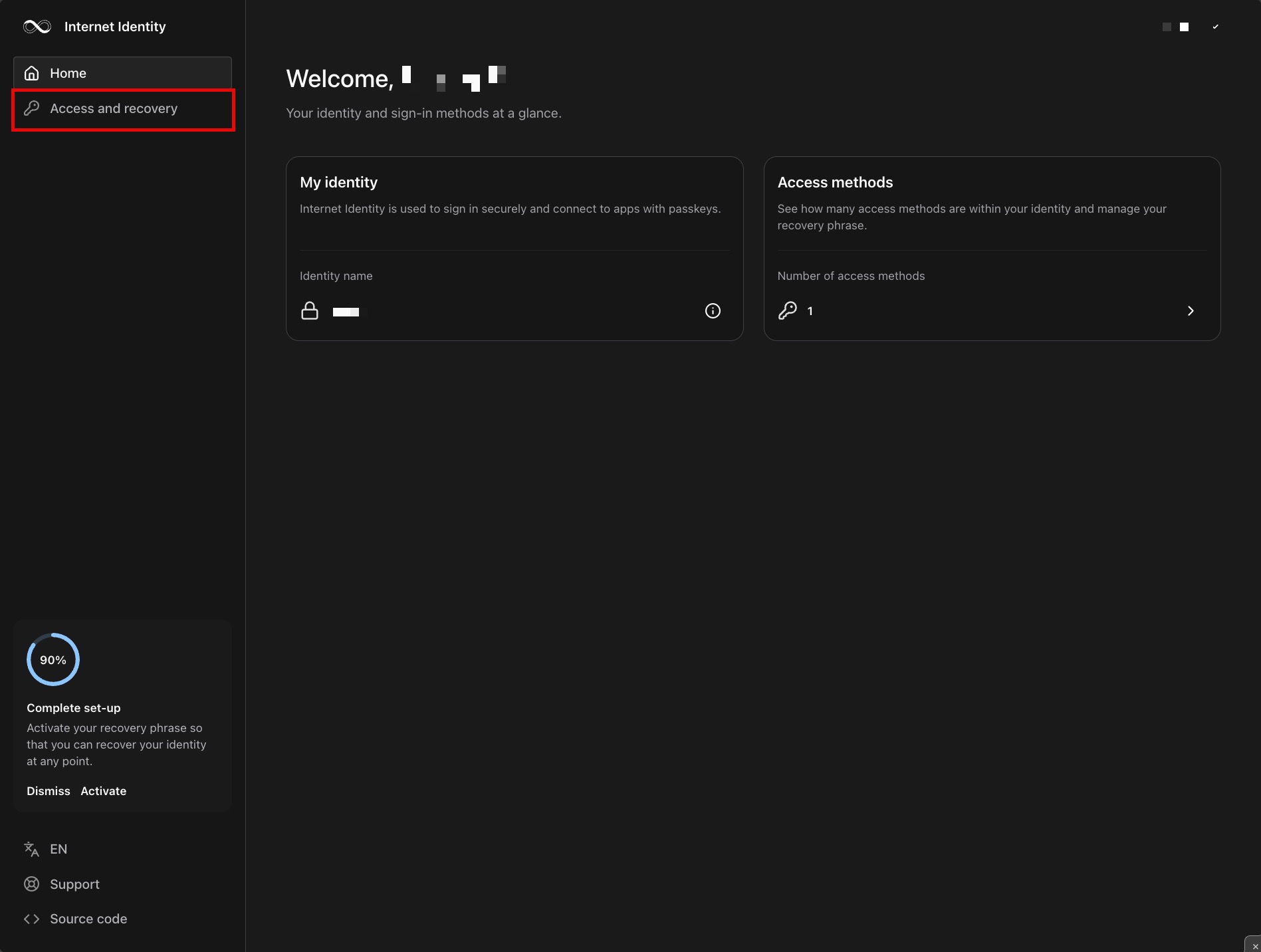
Task: Click the Source code brackets icon
Action: tap(31, 919)
